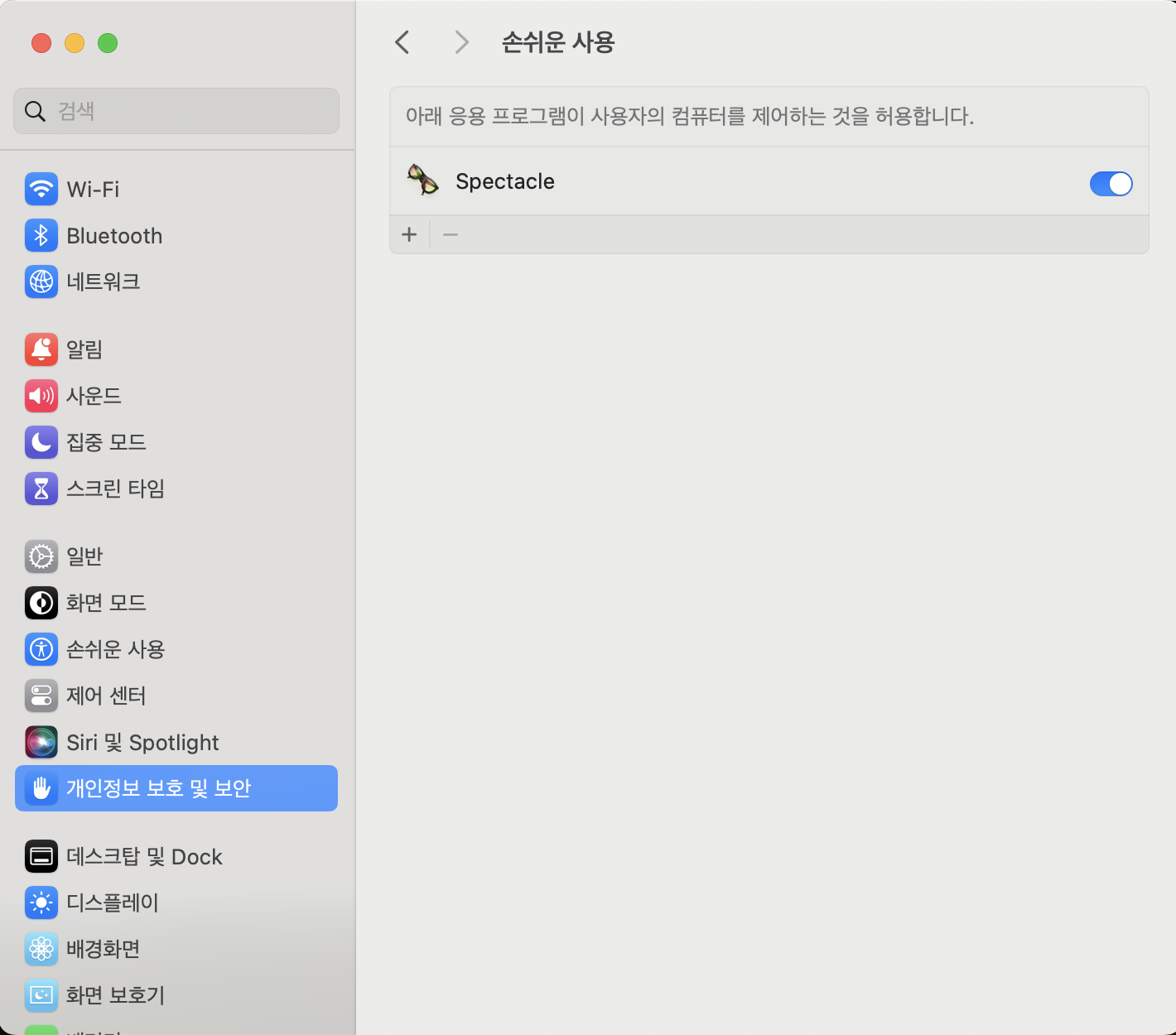
Task: Click the Siri 및 Spotlight icon
Action: click(41, 742)
